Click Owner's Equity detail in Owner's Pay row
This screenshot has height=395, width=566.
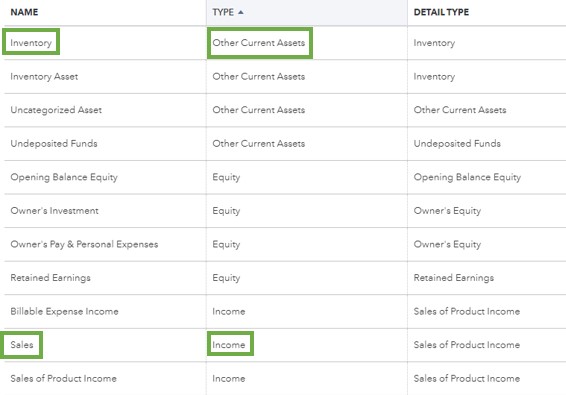point(447,244)
